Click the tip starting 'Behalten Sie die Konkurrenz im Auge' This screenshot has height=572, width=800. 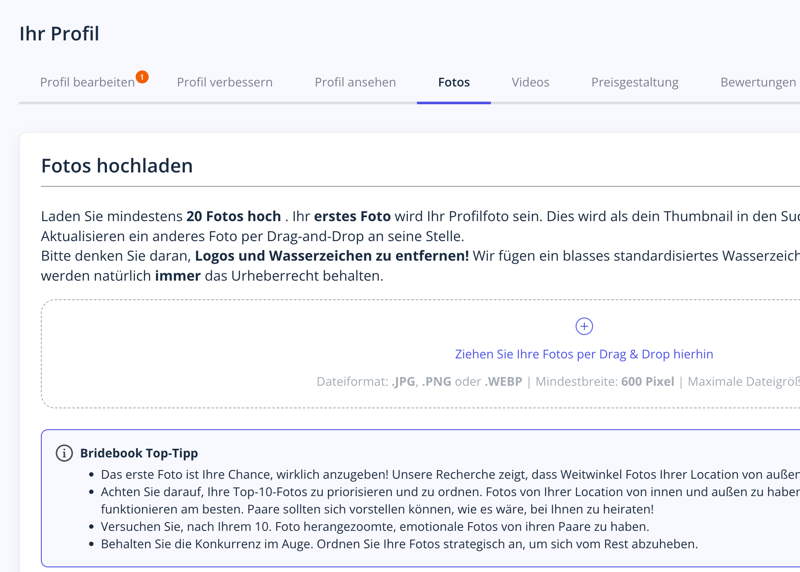399,544
